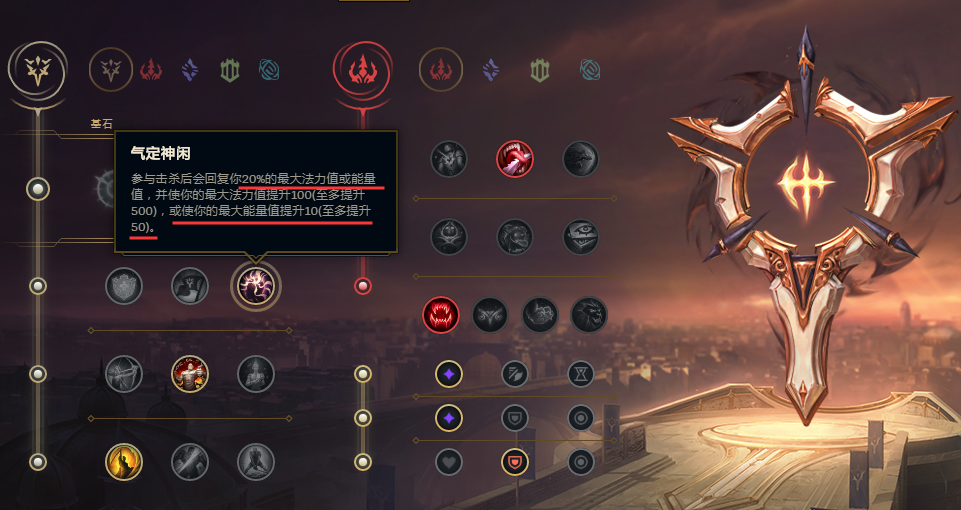Select the Attack Speed stat shard
Screen dimensions: 961x510
pos(515,374)
